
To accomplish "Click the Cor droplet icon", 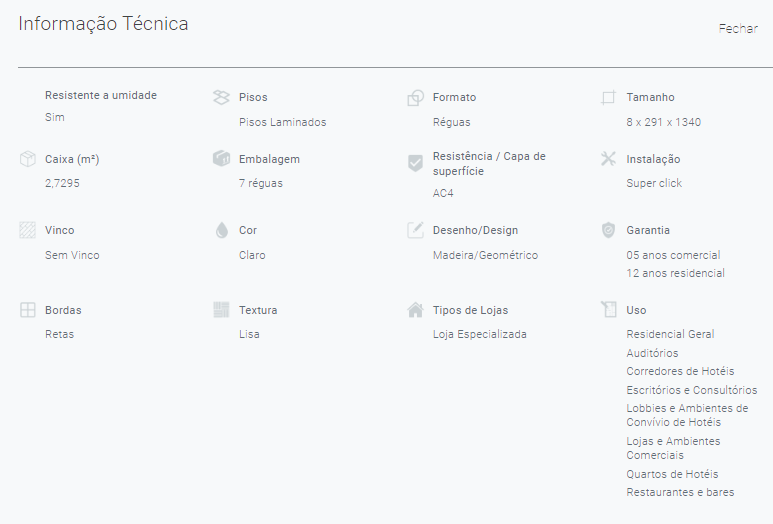I will [x=222, y=230].
